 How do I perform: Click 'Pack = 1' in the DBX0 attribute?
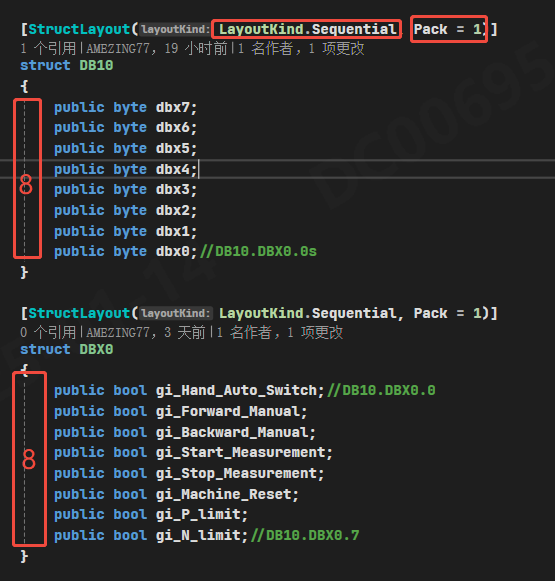click(x=447, y=313)
